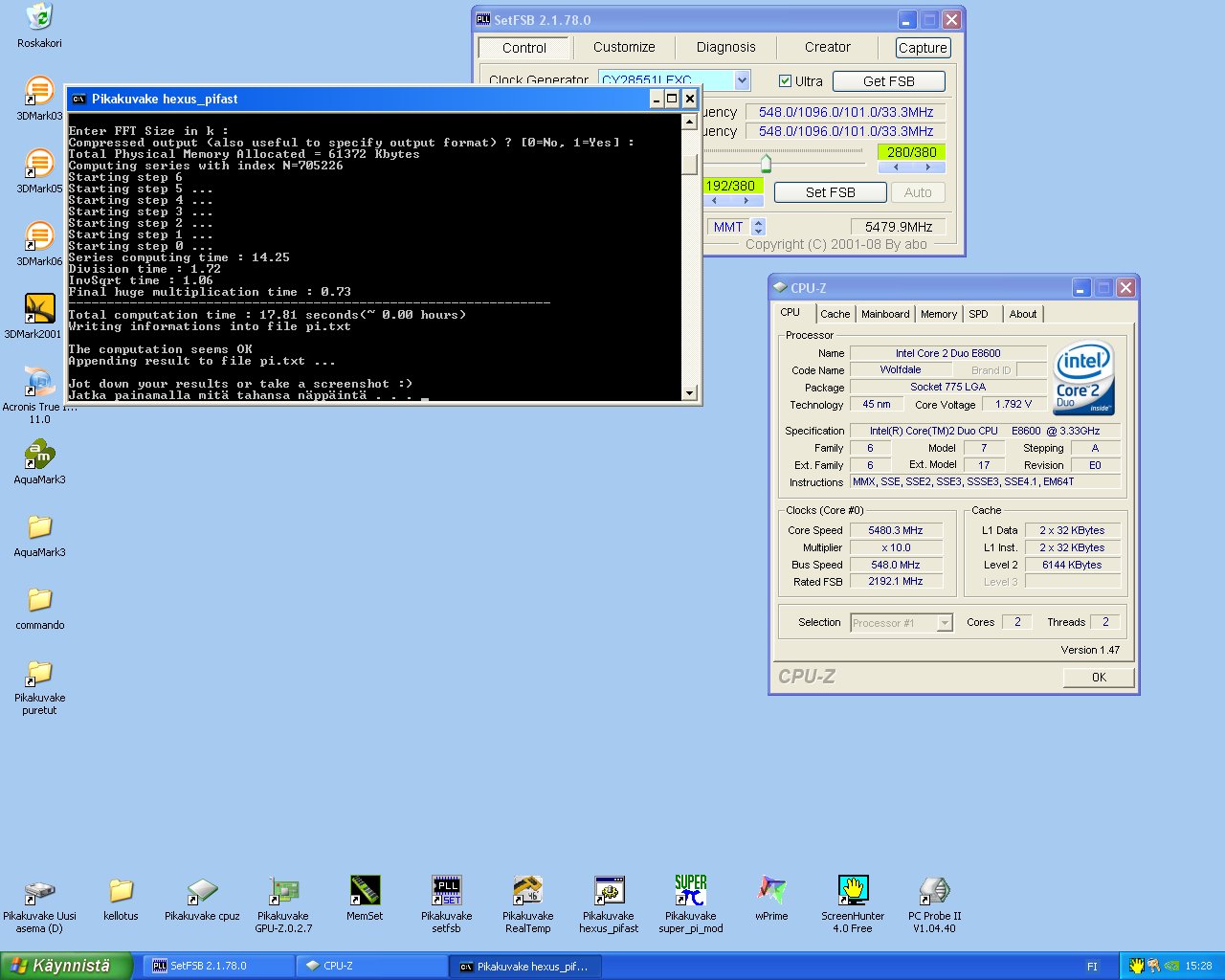
Task: Launch the hexus_pifast desktop shortcut
Action: click(x=609, y=905)
